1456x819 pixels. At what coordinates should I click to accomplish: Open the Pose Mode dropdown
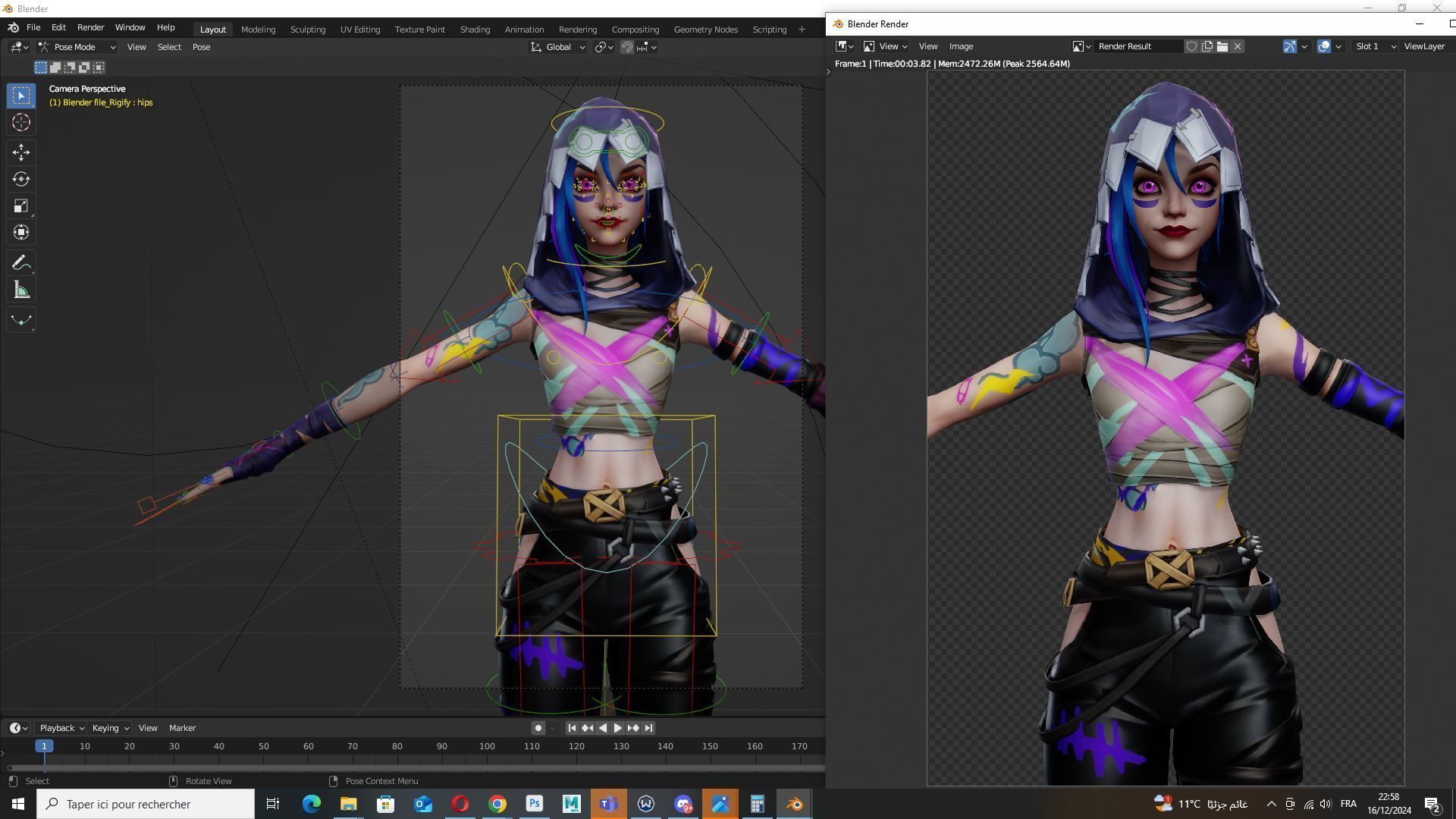77,47
